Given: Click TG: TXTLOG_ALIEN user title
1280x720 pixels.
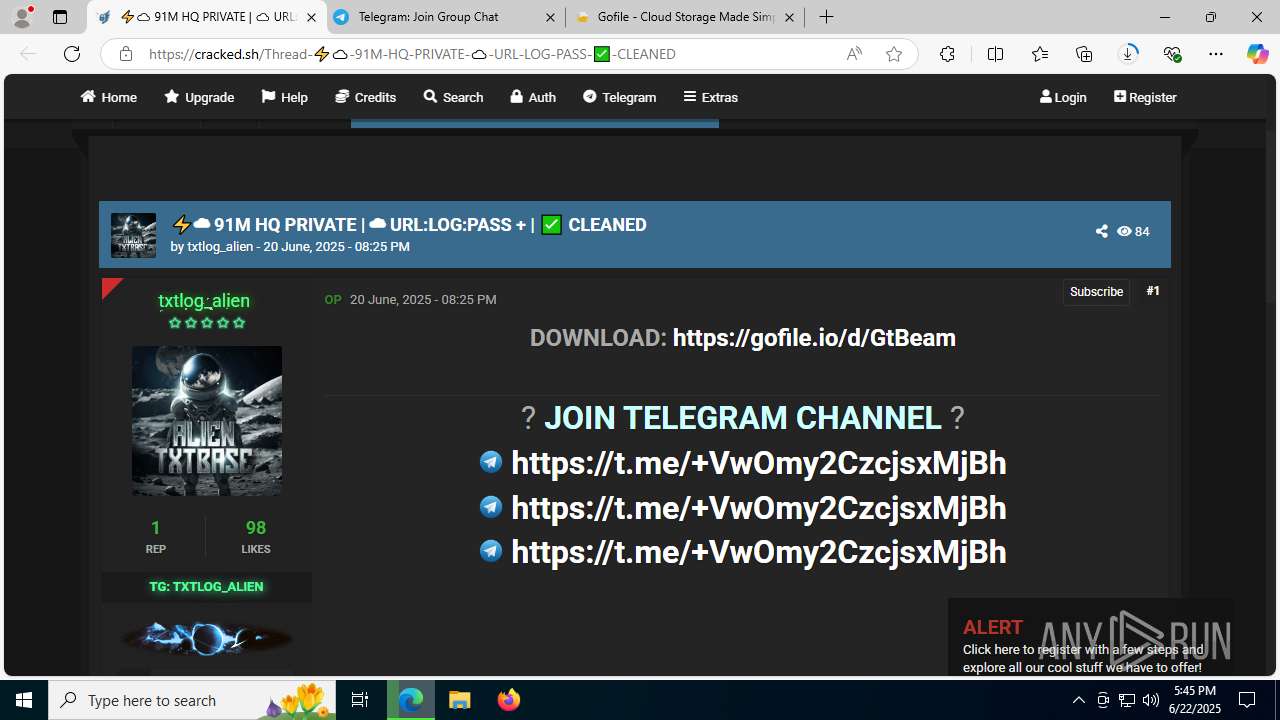Looking at the screenshot, I should pyautogui.click(x=206, y=587).
